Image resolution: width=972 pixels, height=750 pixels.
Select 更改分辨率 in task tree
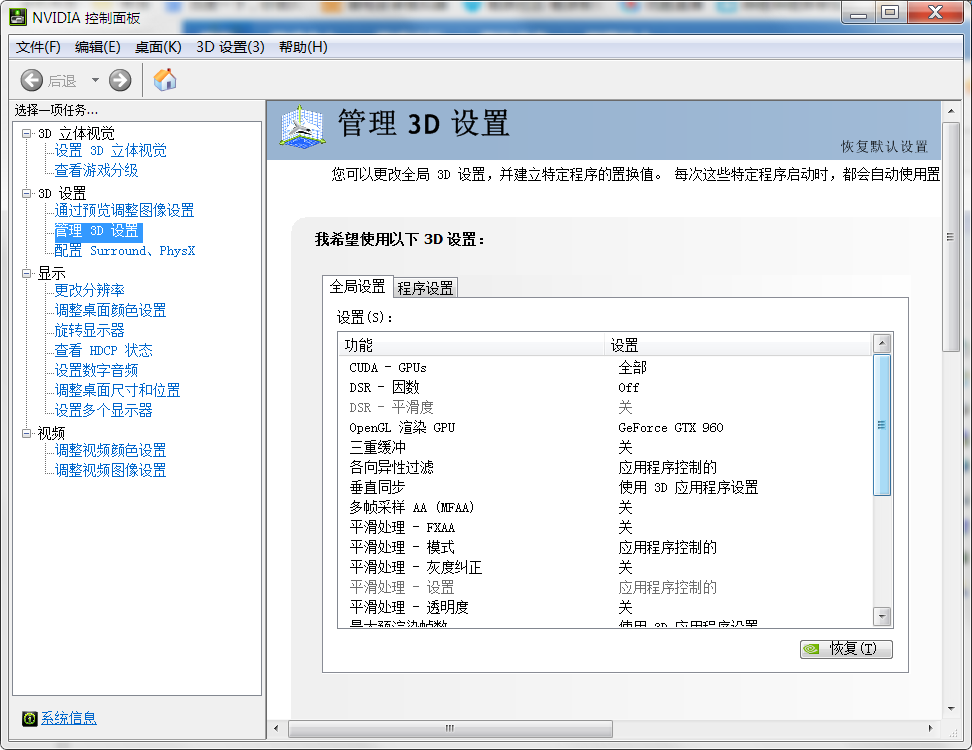[89, 290]
